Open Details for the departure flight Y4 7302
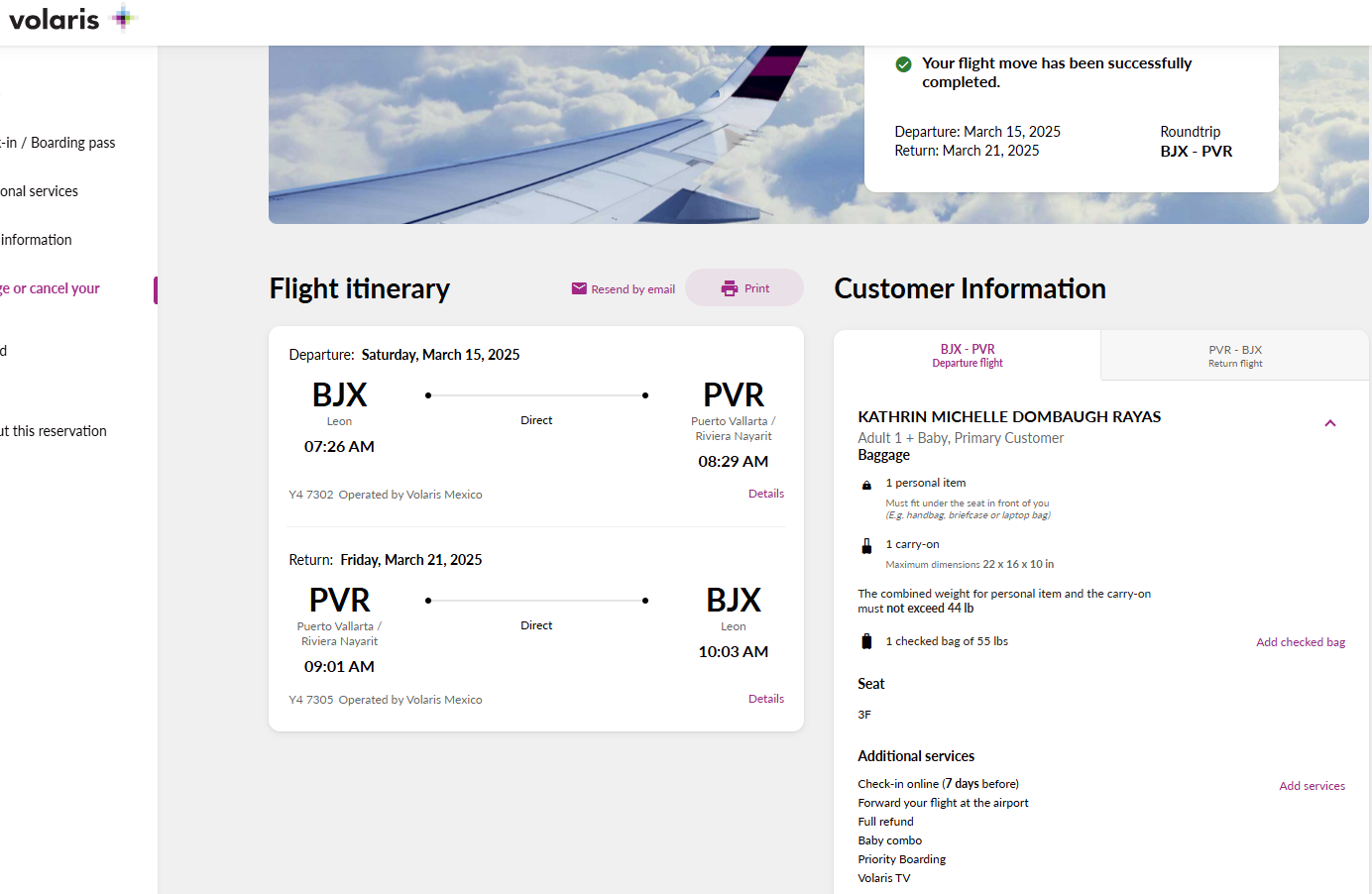1372x894 pixels. pyautogui.click(x=765, y=493)
